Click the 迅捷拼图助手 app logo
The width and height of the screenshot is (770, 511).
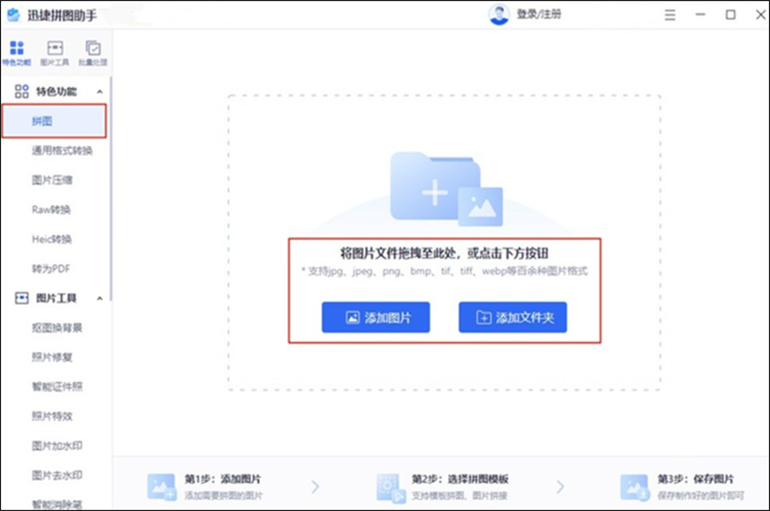tap(13, 15)
